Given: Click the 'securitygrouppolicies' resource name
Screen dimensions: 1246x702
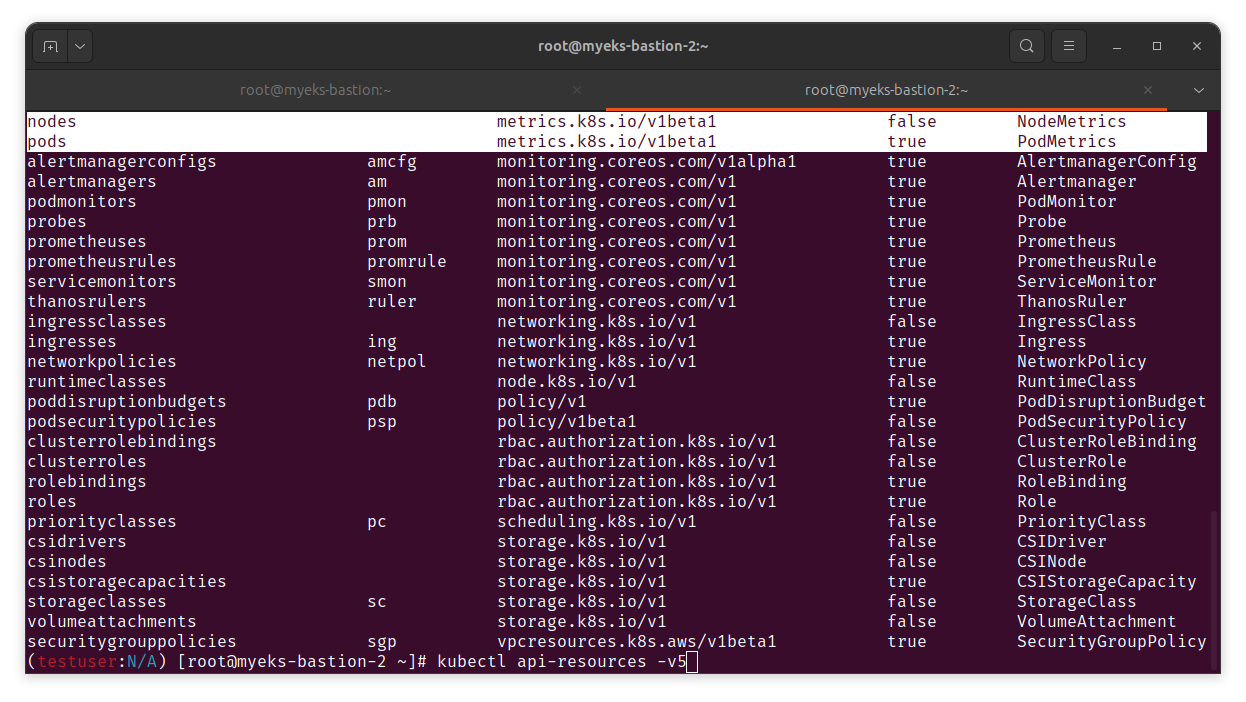Looking at the screenshot, I should [x=132, y=641].
